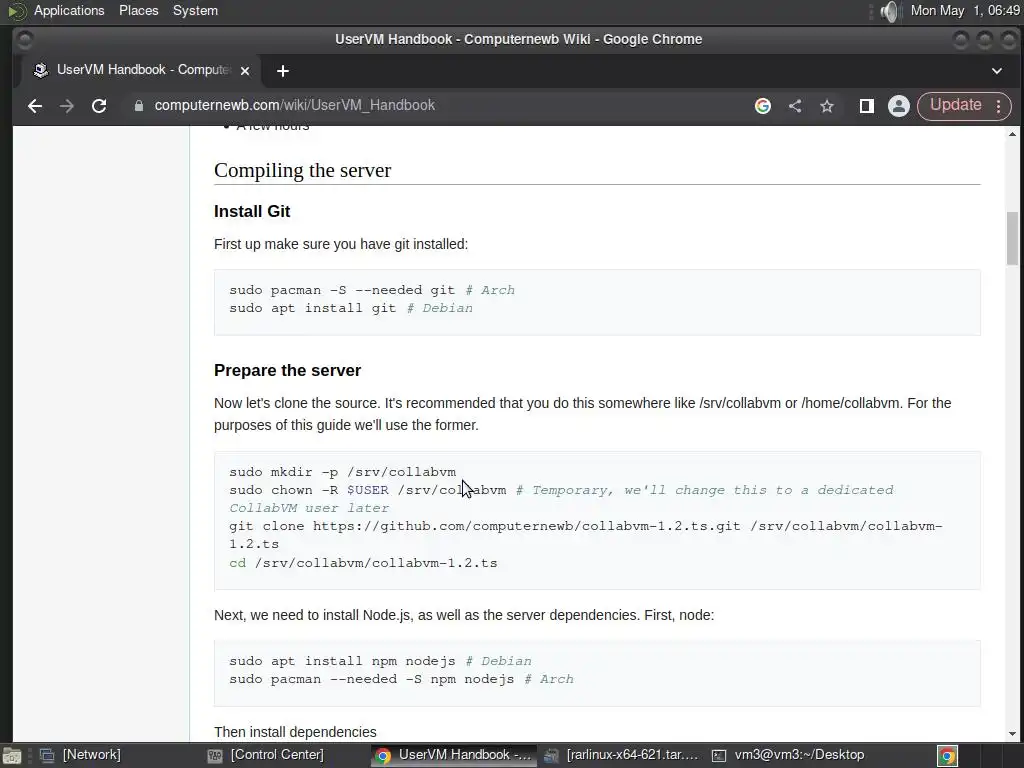Screen dimensions: 1024x768
Task: Click the lock icon in address bar
Action: pos(138,106)
